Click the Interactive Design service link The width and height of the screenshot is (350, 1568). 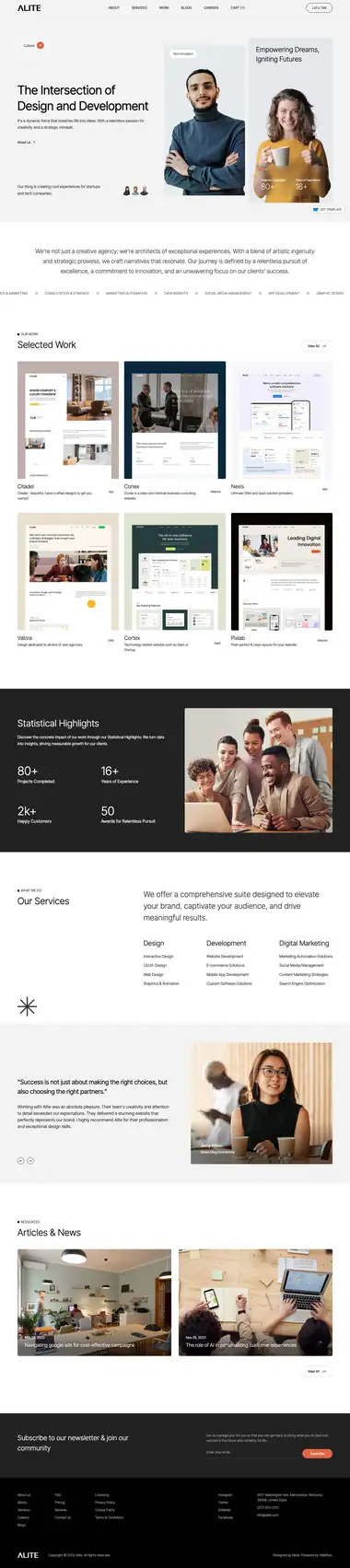(158, 956)
